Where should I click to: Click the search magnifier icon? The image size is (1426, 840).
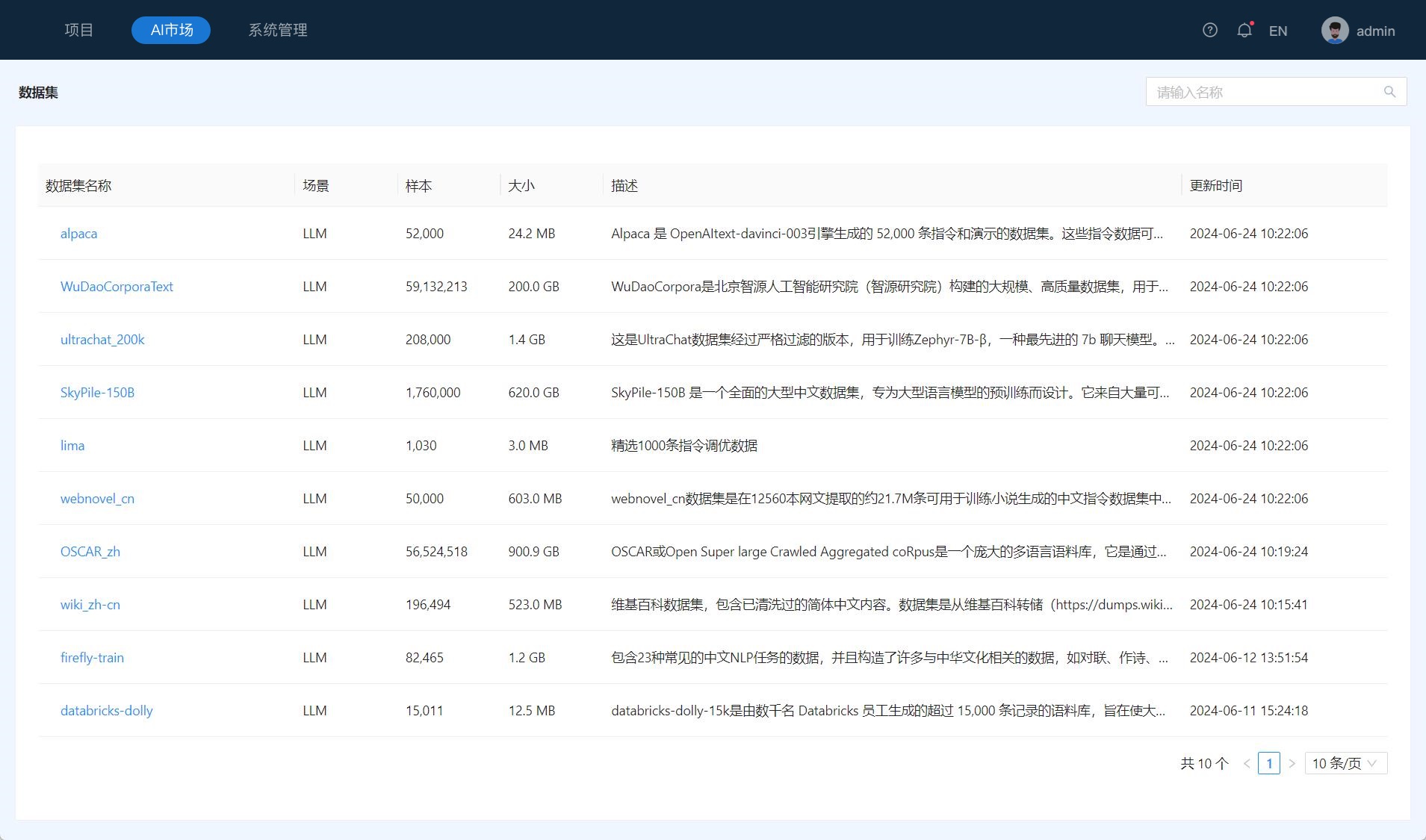pyautogui.click(x=1389, y=92)
